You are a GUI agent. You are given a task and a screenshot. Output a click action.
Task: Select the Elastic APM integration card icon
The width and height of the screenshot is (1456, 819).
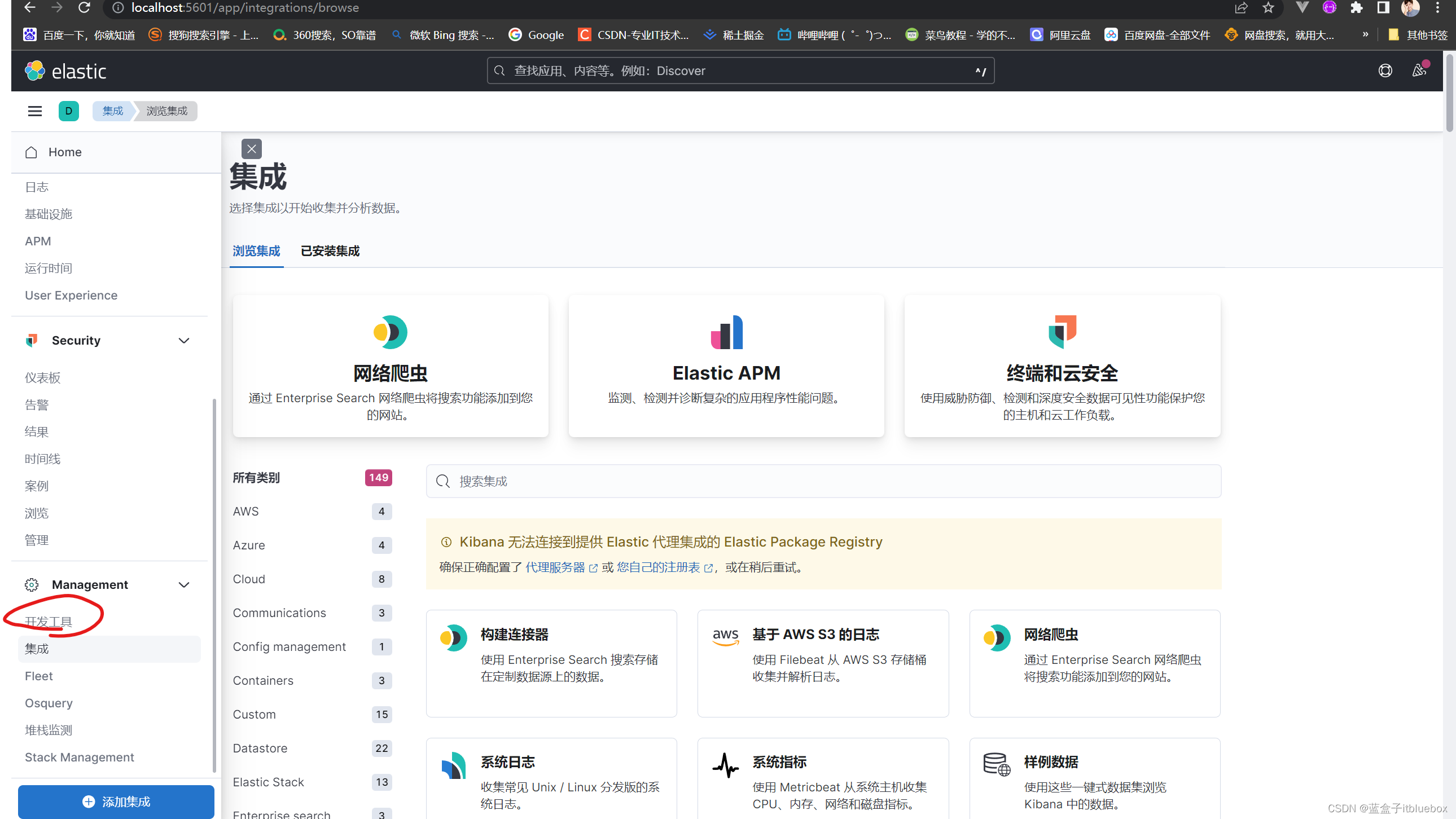[x=726, y=333]
